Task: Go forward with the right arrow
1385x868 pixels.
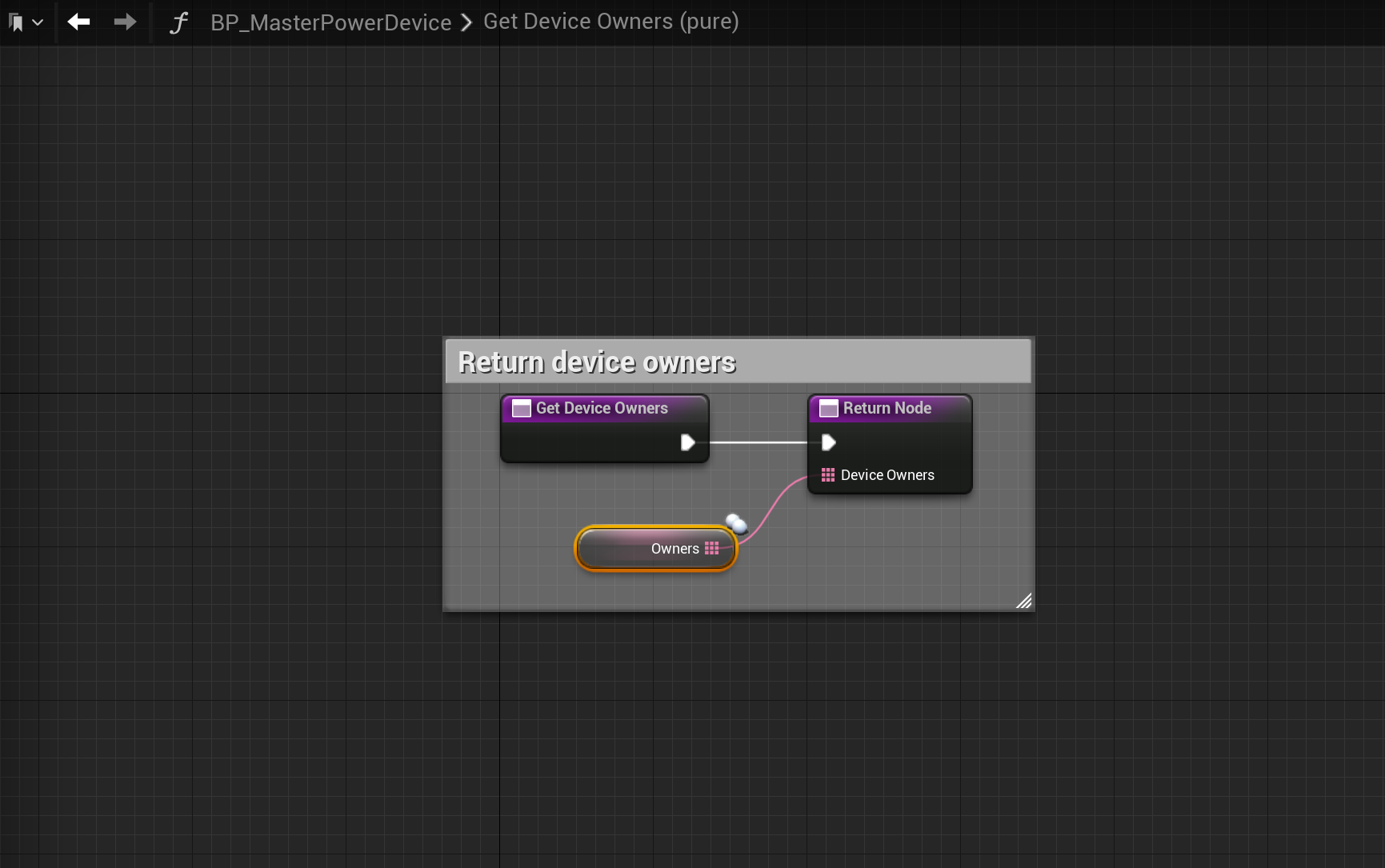Action: click(x=125, y=22)
